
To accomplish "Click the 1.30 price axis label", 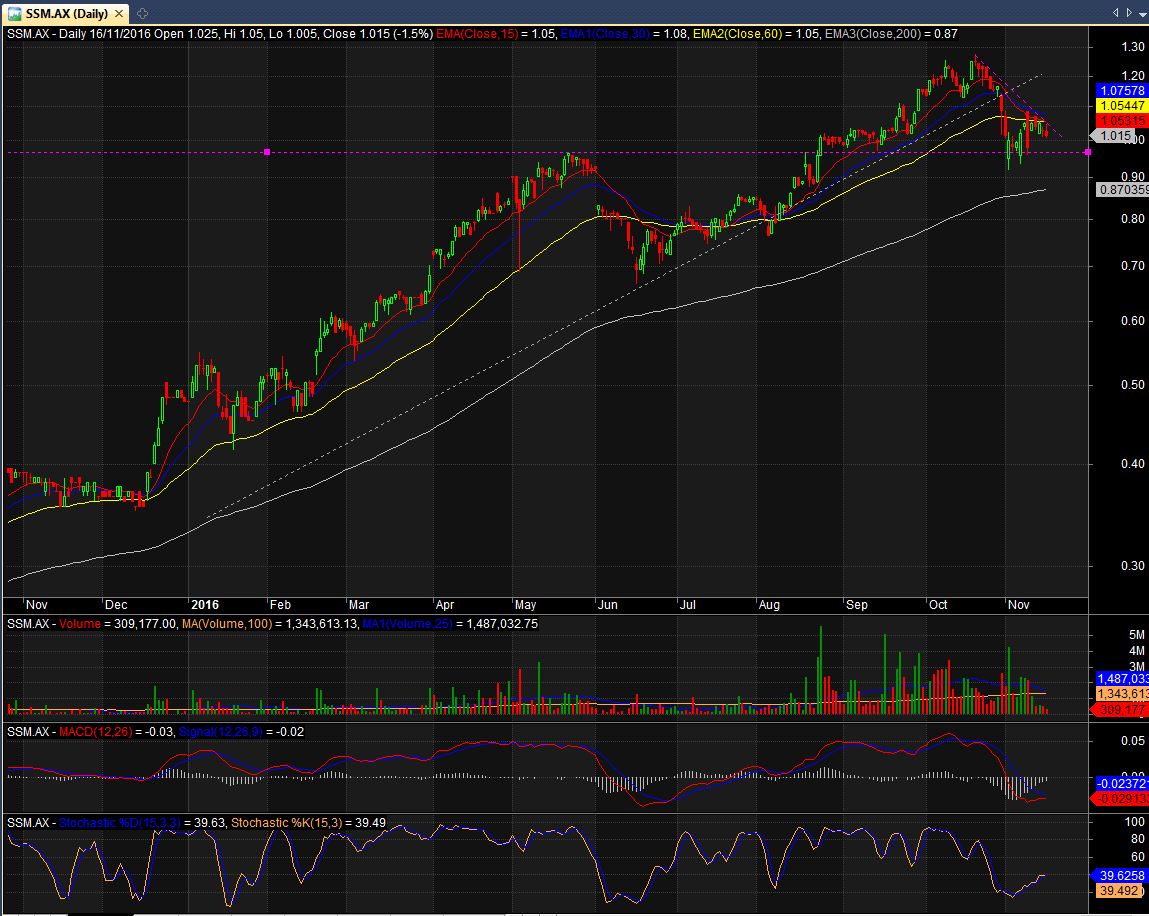I will 1133,47.
